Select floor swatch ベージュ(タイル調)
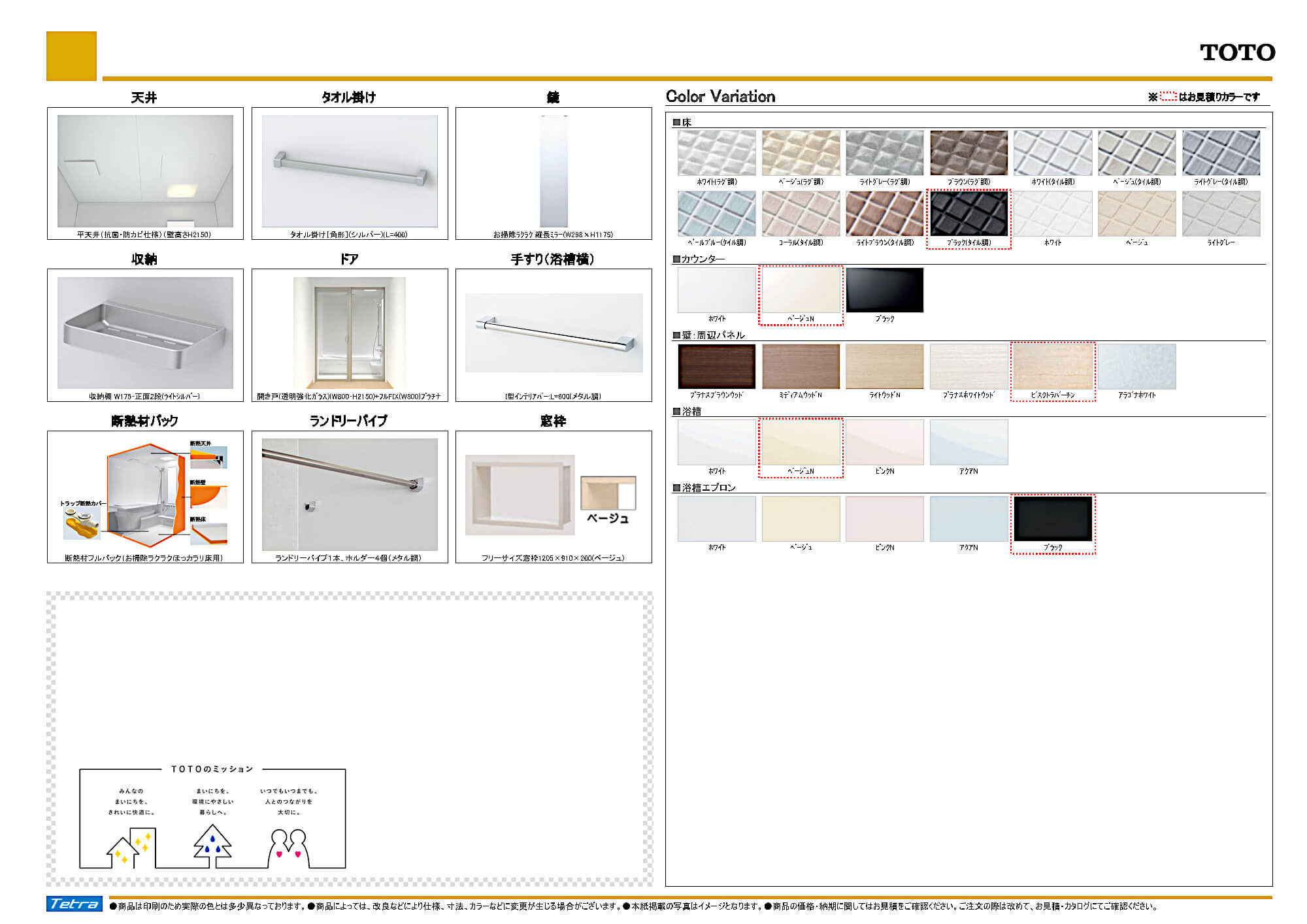The image size is (1307, 924). (1137, 153)
